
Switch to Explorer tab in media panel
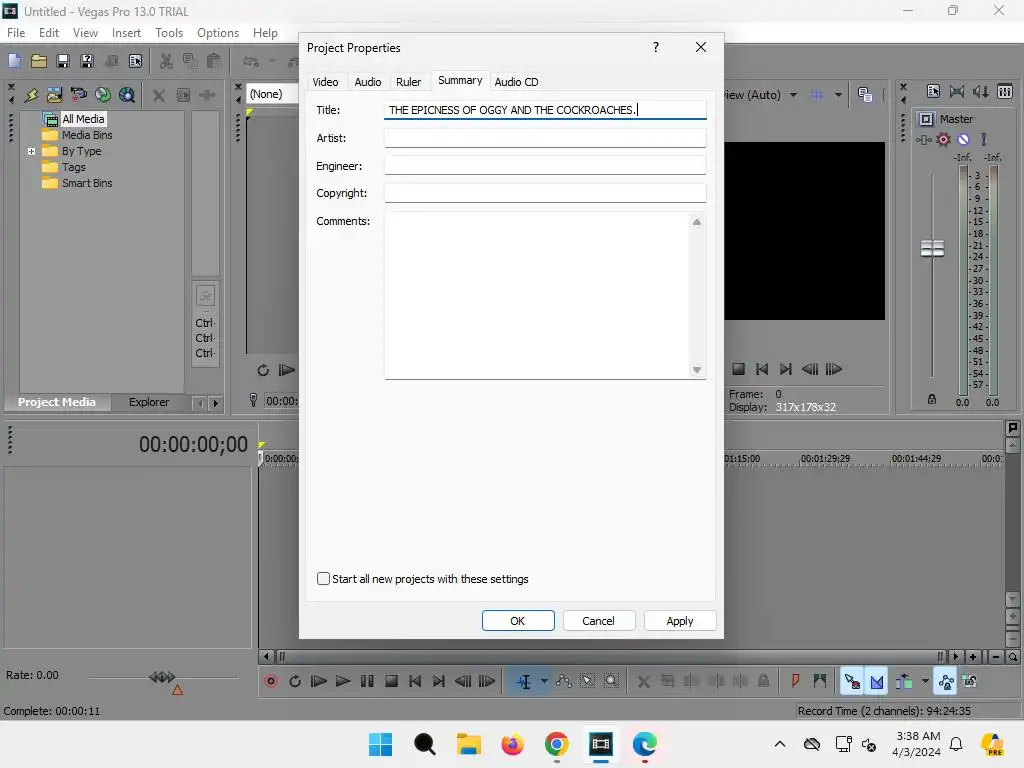149,402
